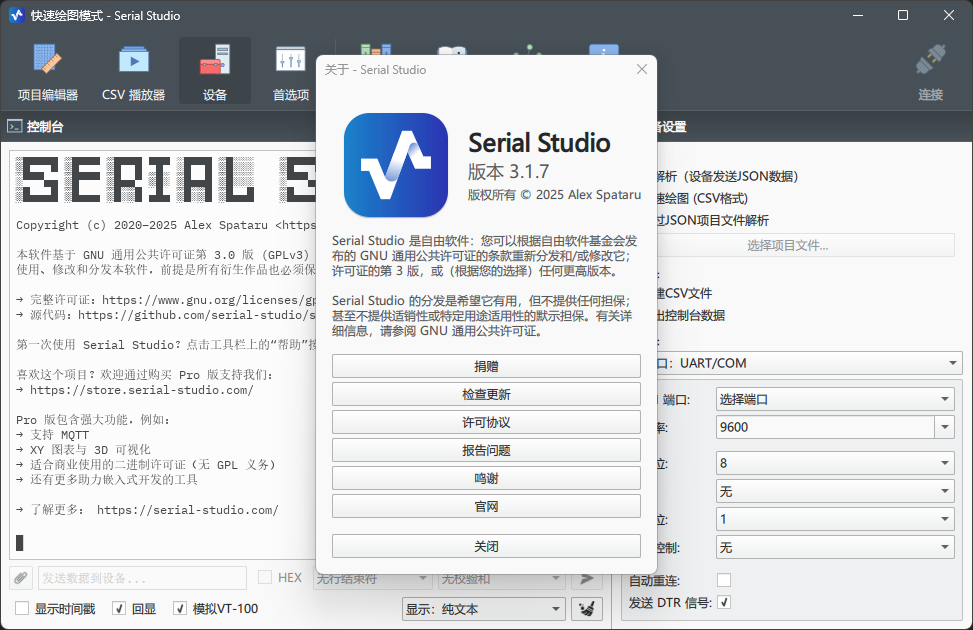973x630 pixels.
Task: Maximize the Serial Studio main window
Action: point(903,15)
